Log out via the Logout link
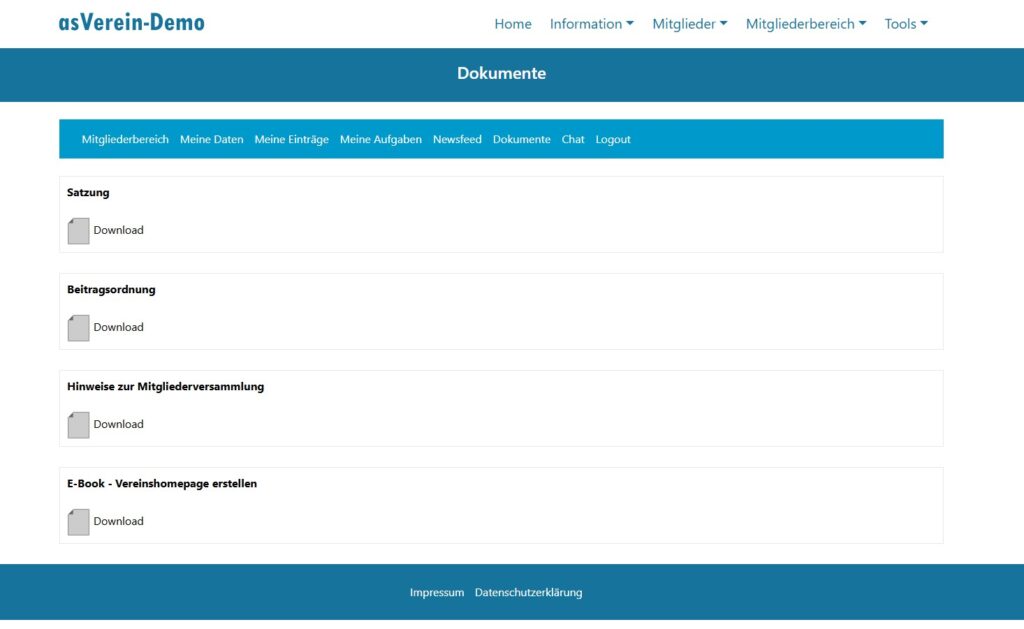 click(x=613, y=140)
